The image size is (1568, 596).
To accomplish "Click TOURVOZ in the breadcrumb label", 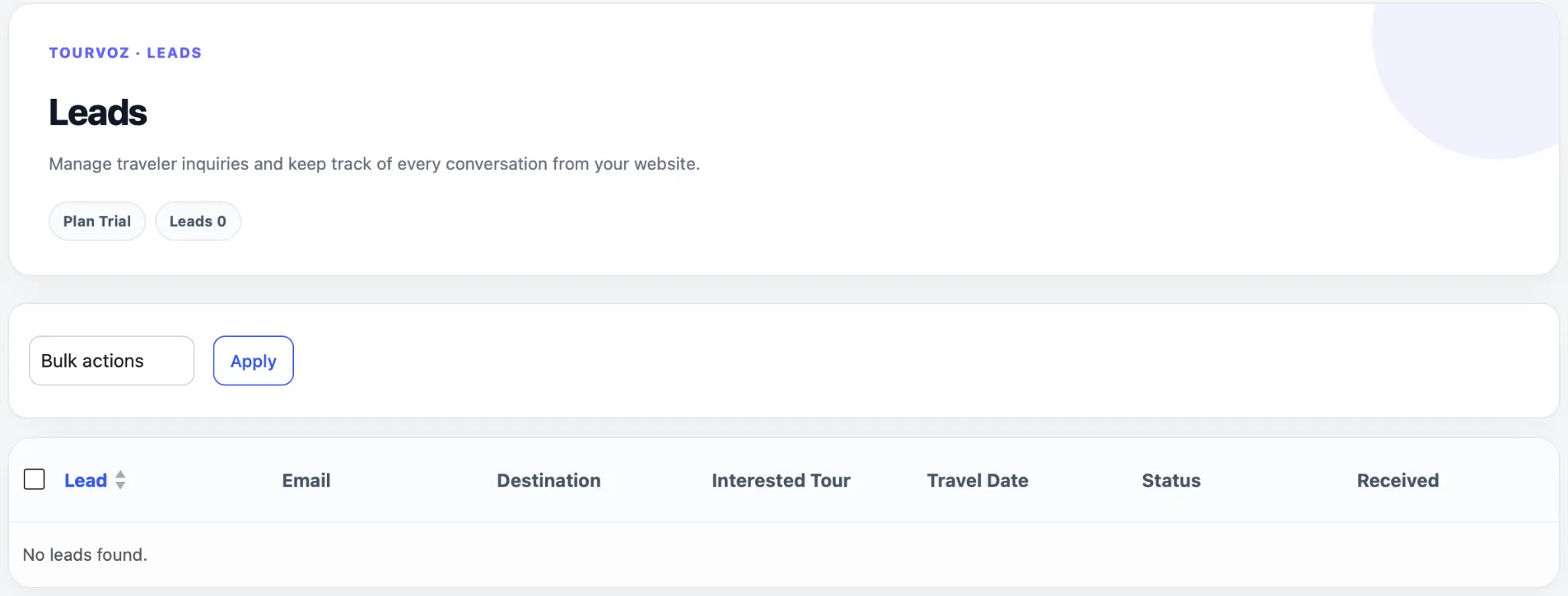I will 90,53.
